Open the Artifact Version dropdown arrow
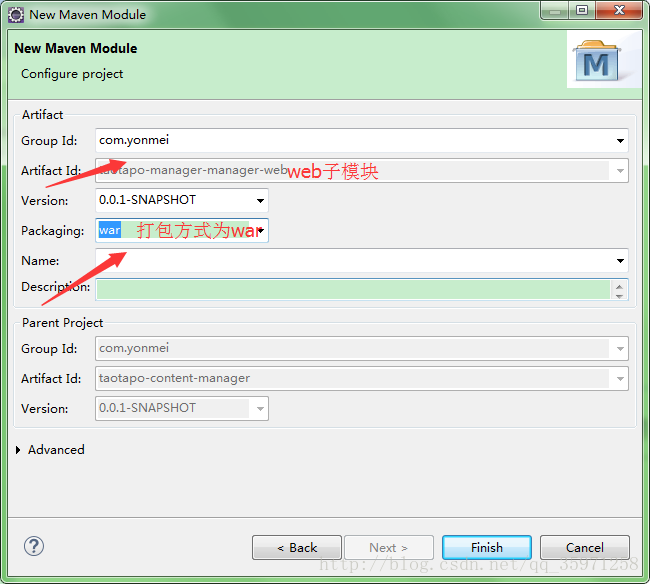650x584 pixels. pos(260,201)
